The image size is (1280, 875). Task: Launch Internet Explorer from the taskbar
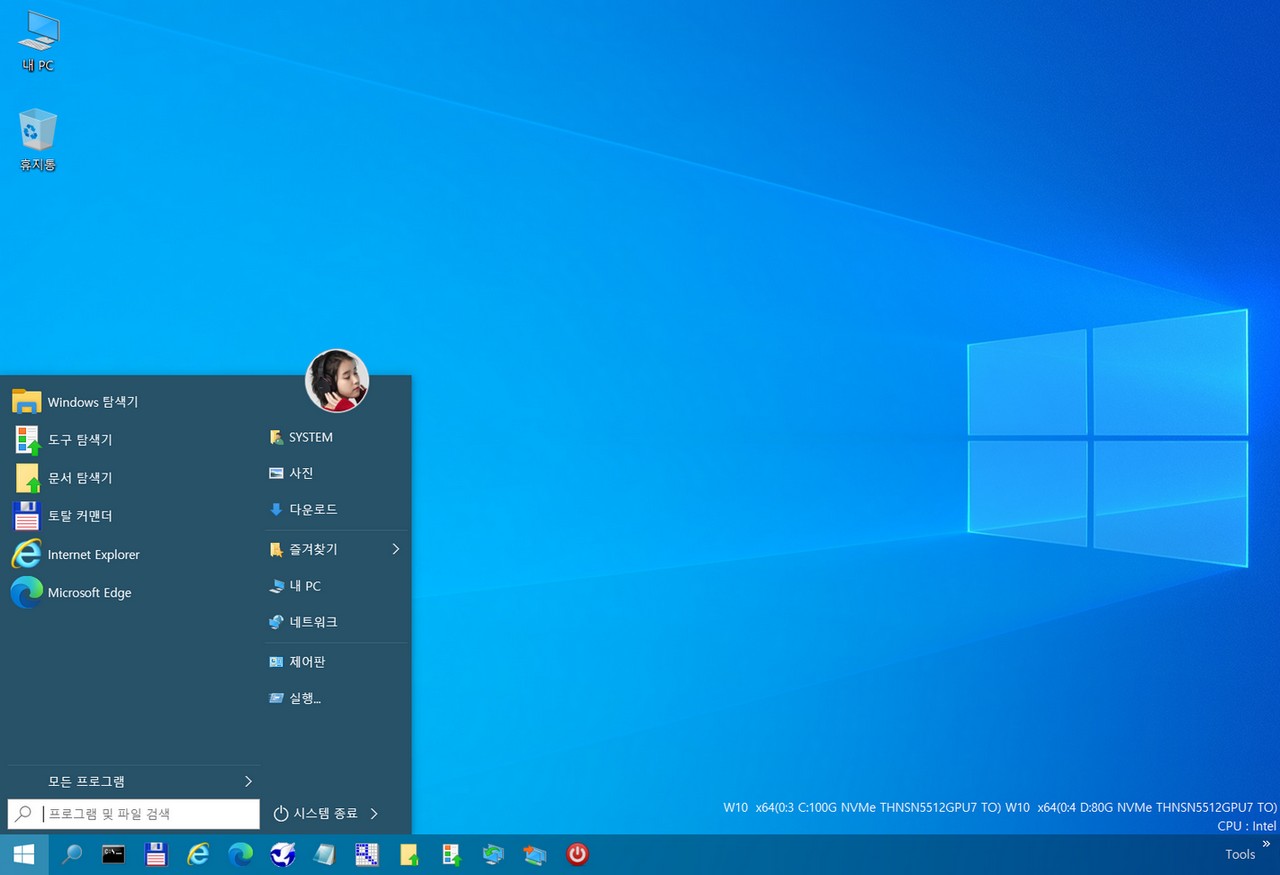[199, 854]
